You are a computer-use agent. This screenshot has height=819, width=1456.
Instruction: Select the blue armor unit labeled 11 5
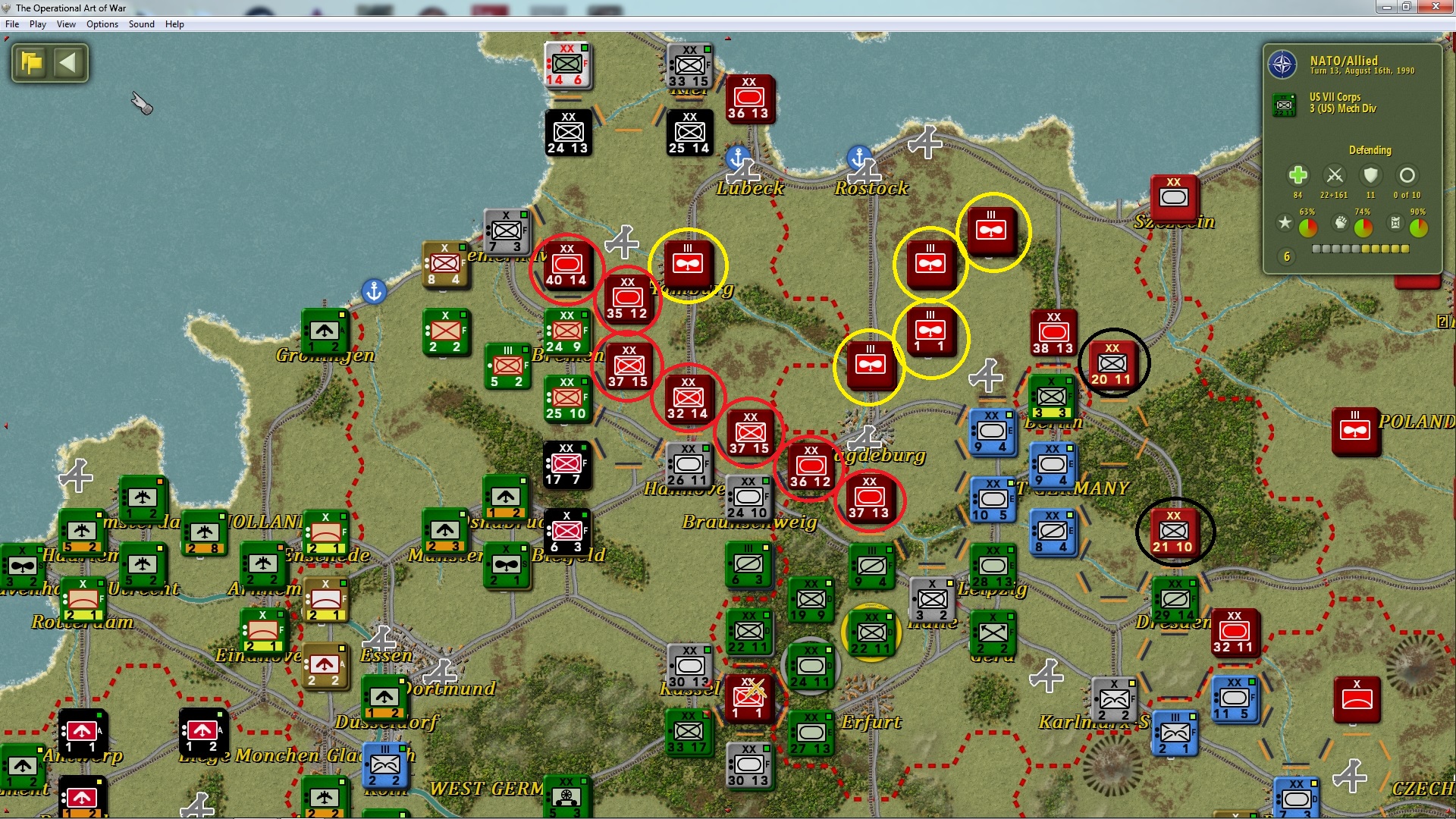(x=1234, y=698)
